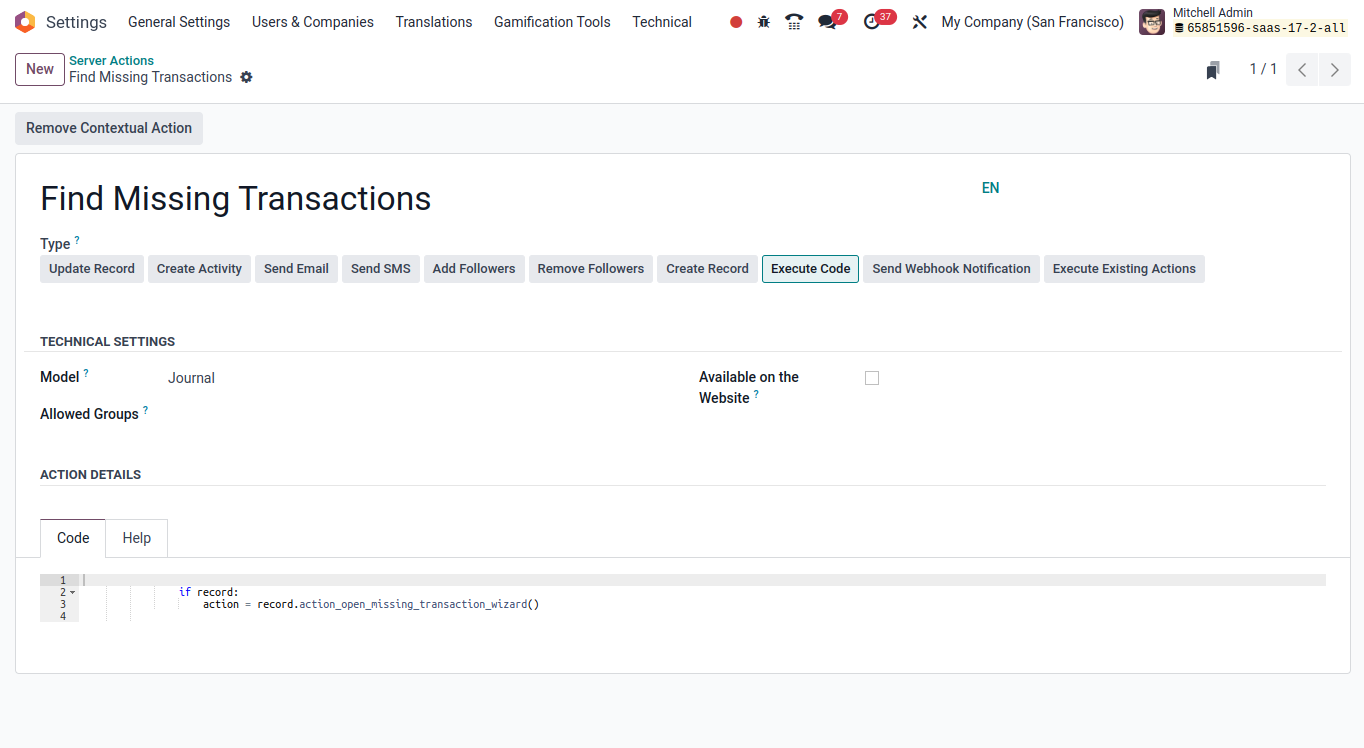This screenshot has height=748, width=1364.
Task: Click the action_open_missing_transaction_wizard code line
Action: (x=371, y=604)
